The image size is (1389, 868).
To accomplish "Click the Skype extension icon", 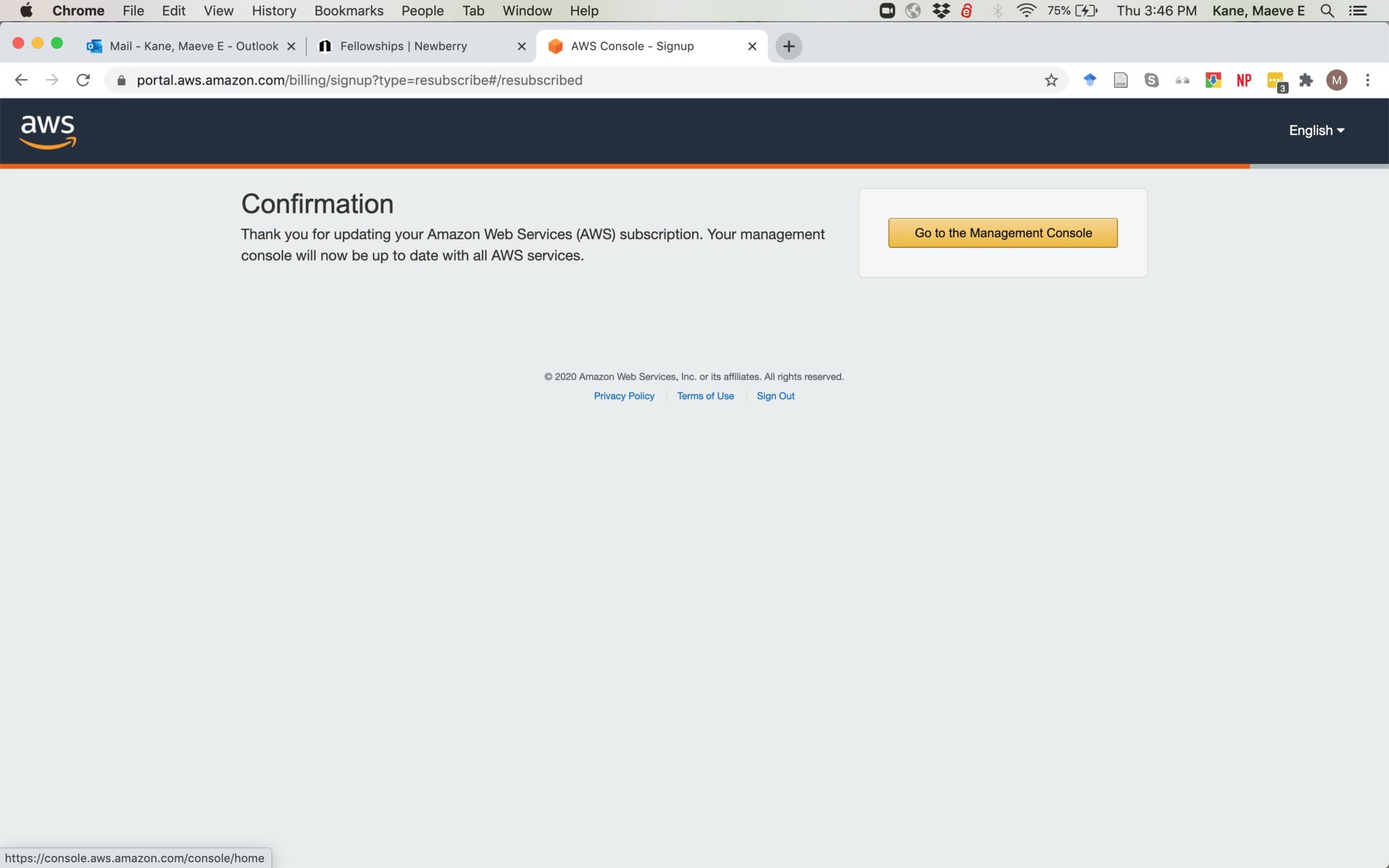I will (x=1151, y=80).
